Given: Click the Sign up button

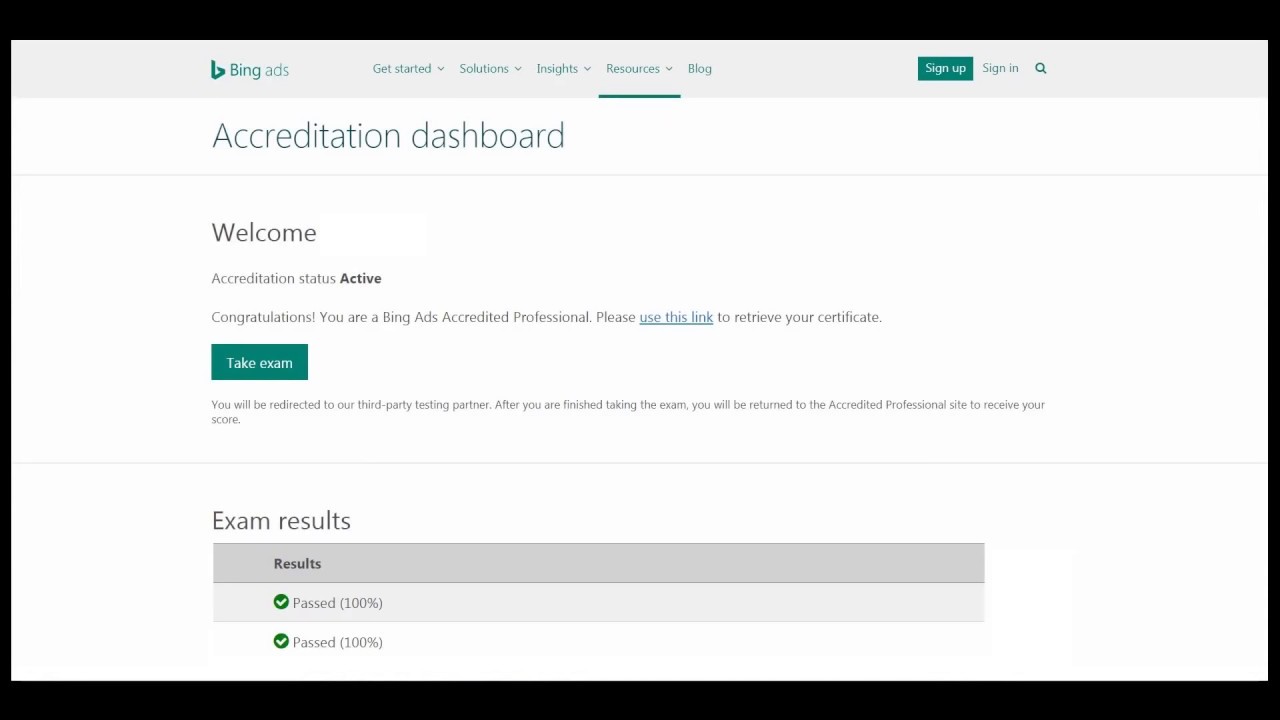Looking at the screenshot, I should [x=945, y=68].
